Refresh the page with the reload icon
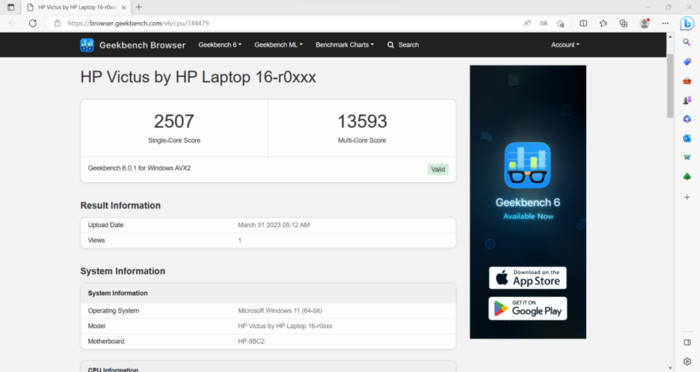 tap(33, 23)
